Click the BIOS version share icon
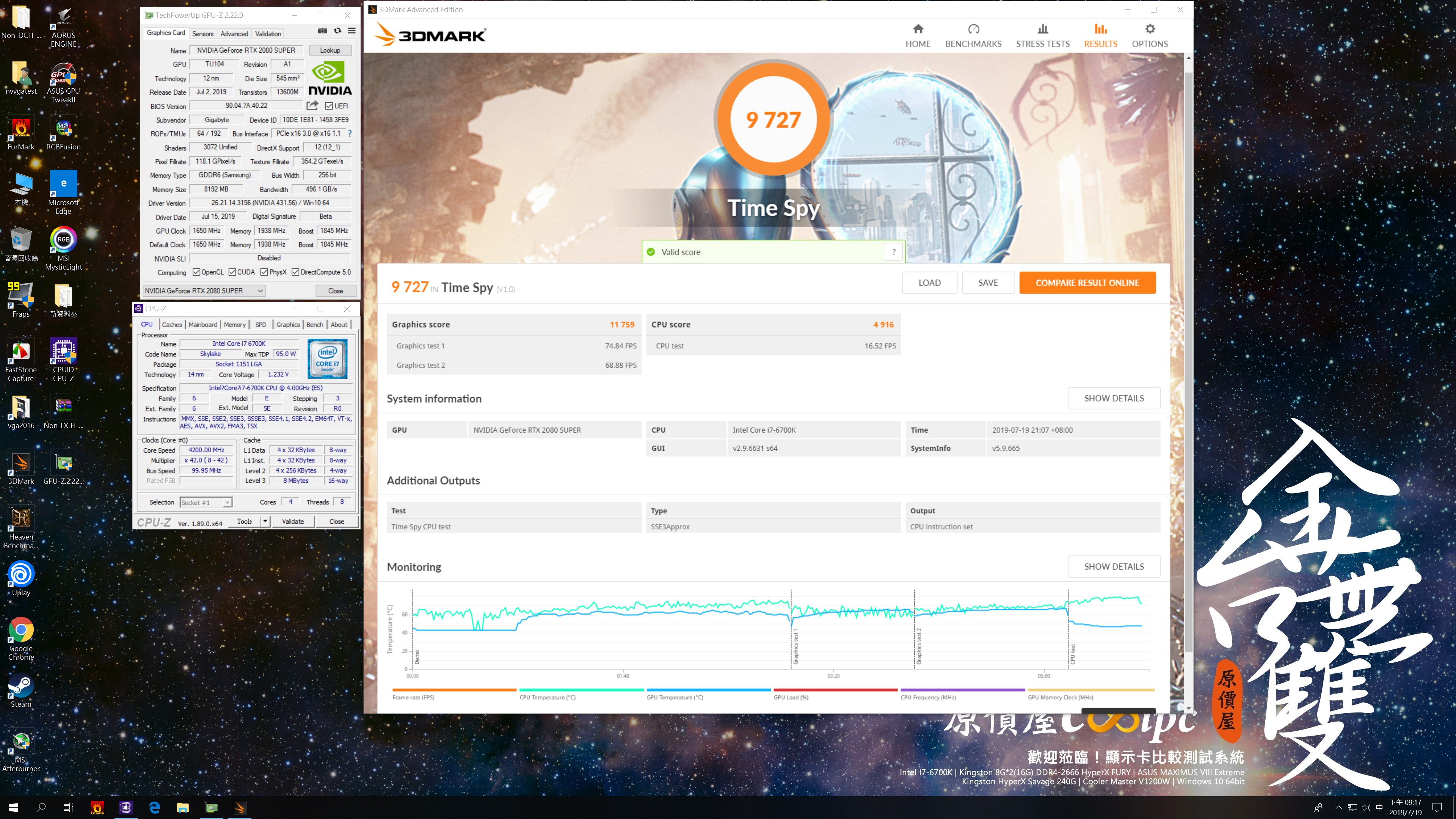1456x819 pixels. pos(312,105)
